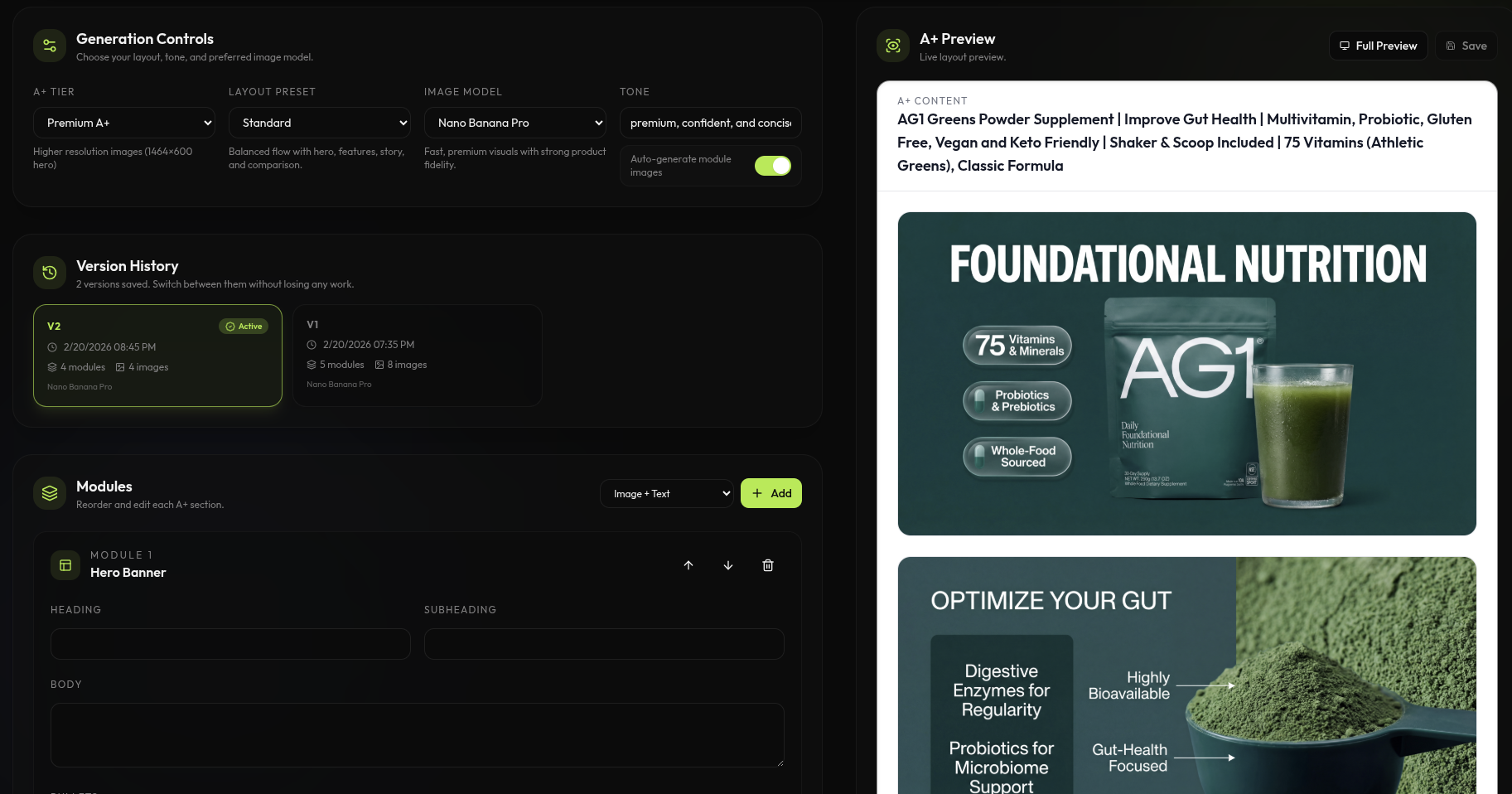Click the 'A+ CONTENT' label in preview
This screenshot has width=1512, height=794.
(932, 101)
